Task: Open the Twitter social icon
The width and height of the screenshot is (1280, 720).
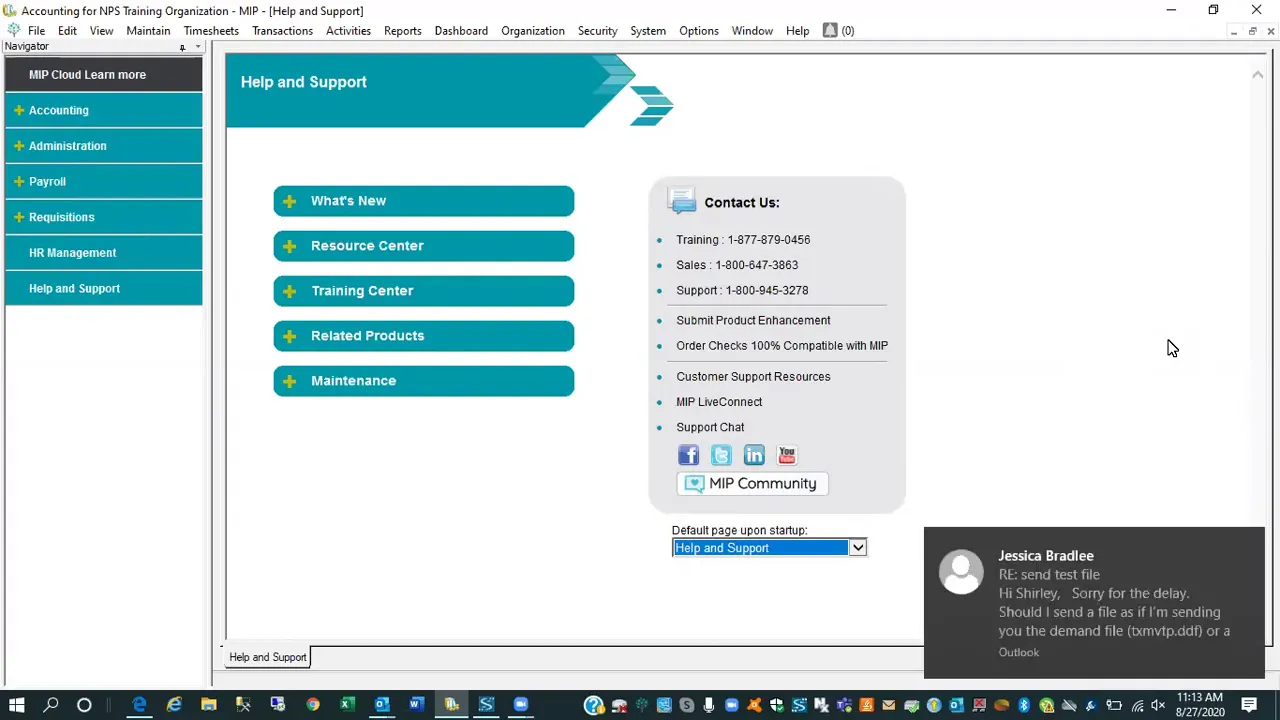Action: point(721,456)
